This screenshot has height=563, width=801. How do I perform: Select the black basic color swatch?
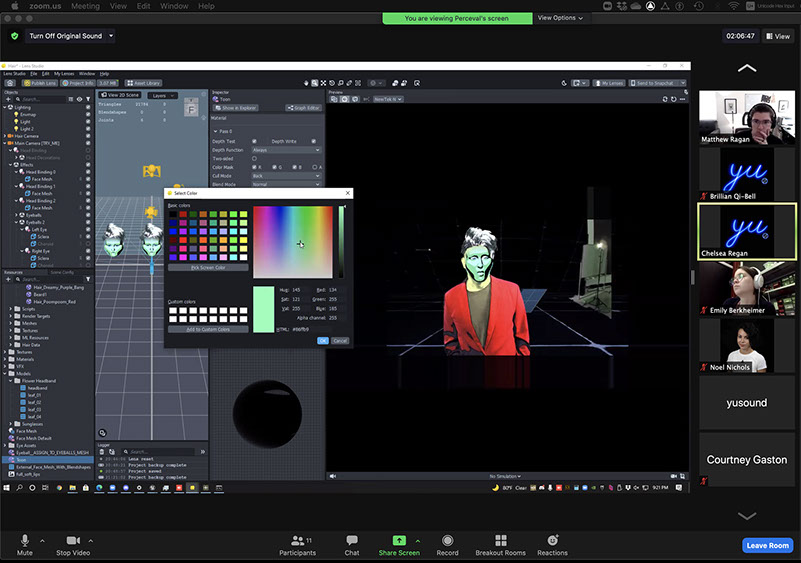pos(173,213)
